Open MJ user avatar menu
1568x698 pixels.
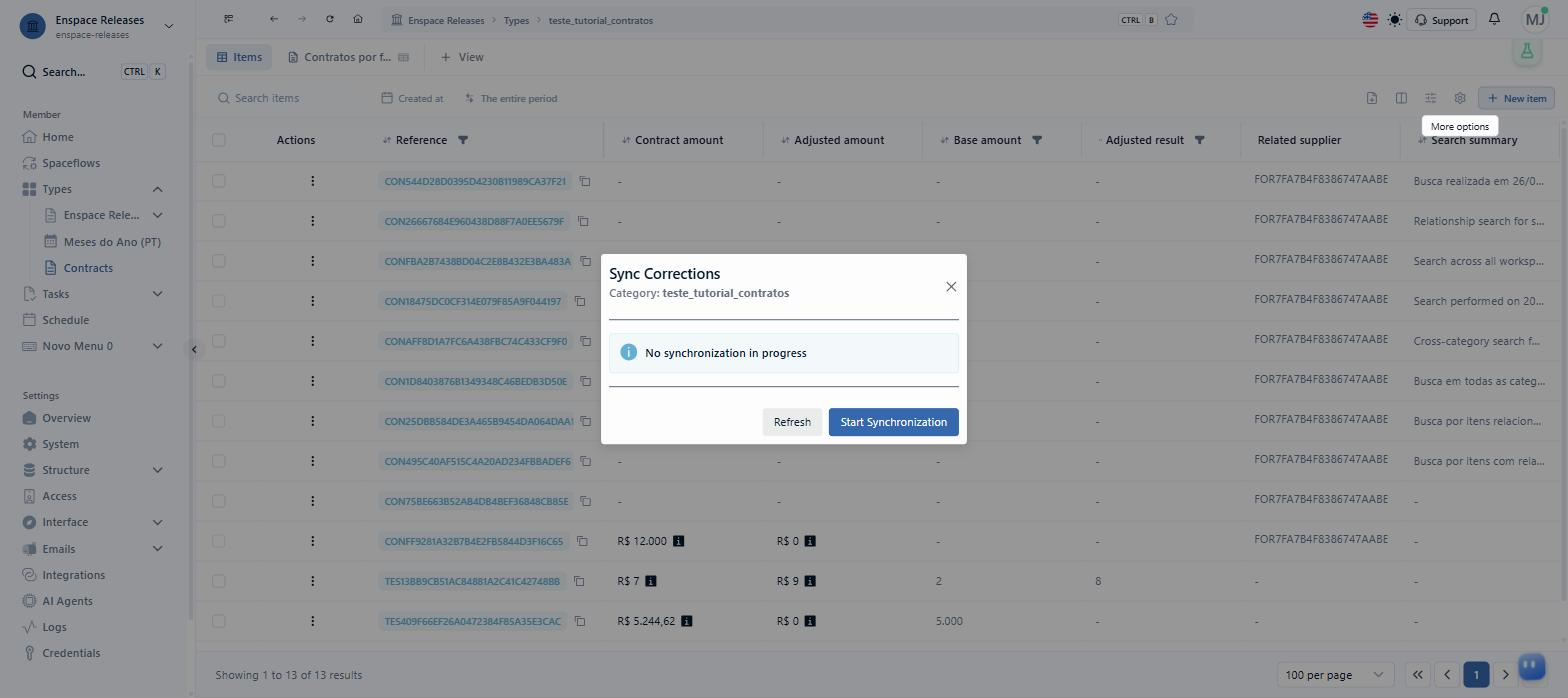(1534, 20)
